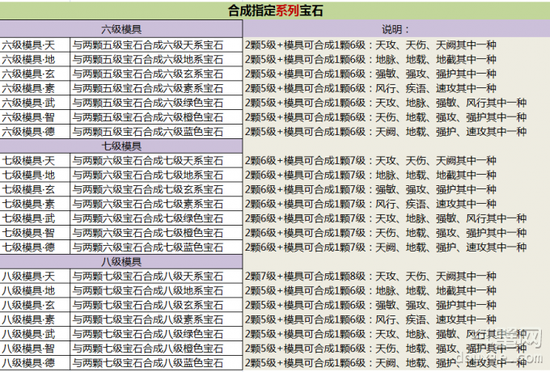Pick cell 八级模具·地

pos(35,291)
